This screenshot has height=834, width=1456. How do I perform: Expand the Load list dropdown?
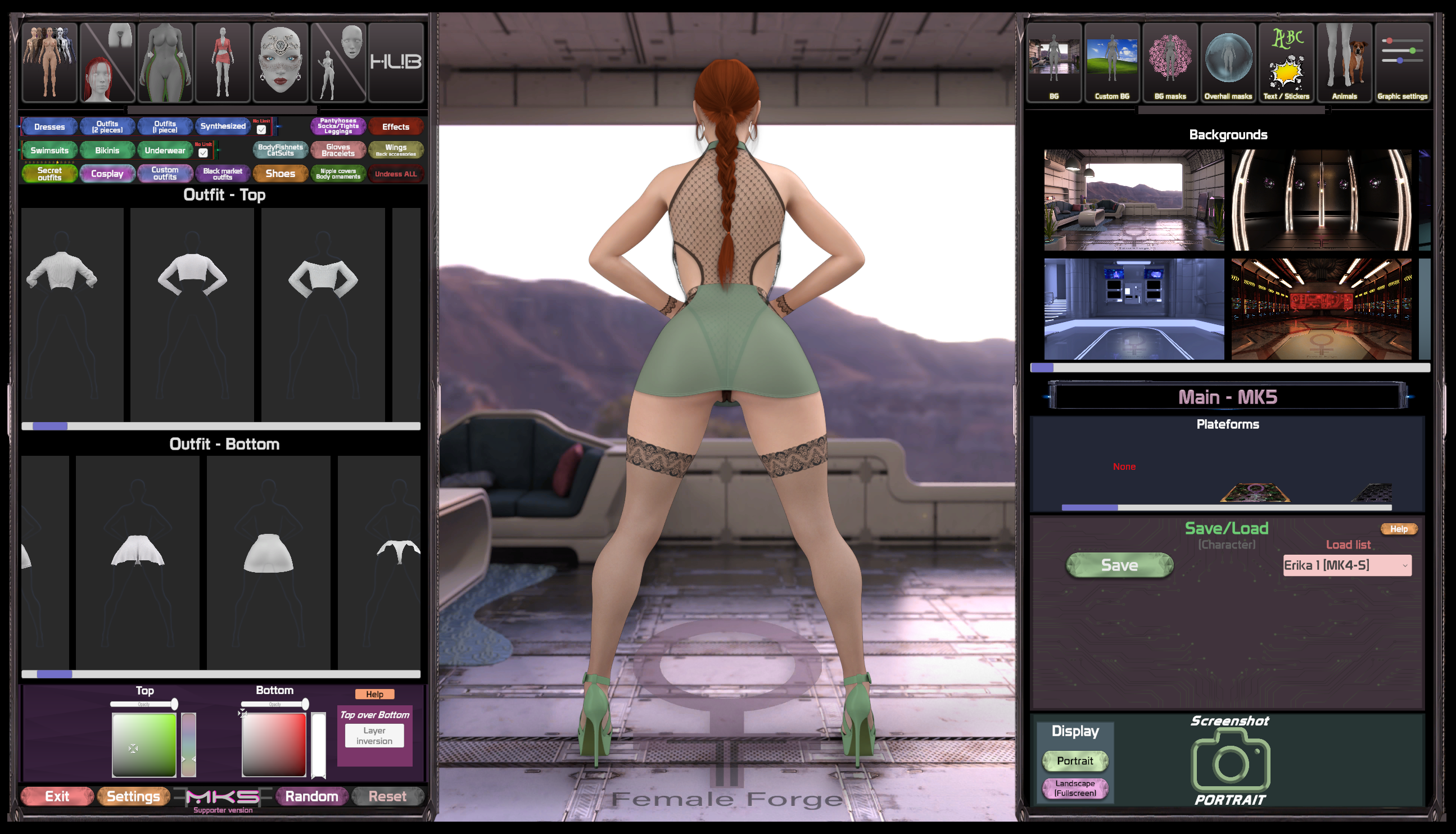click(x=1346, y=565)
